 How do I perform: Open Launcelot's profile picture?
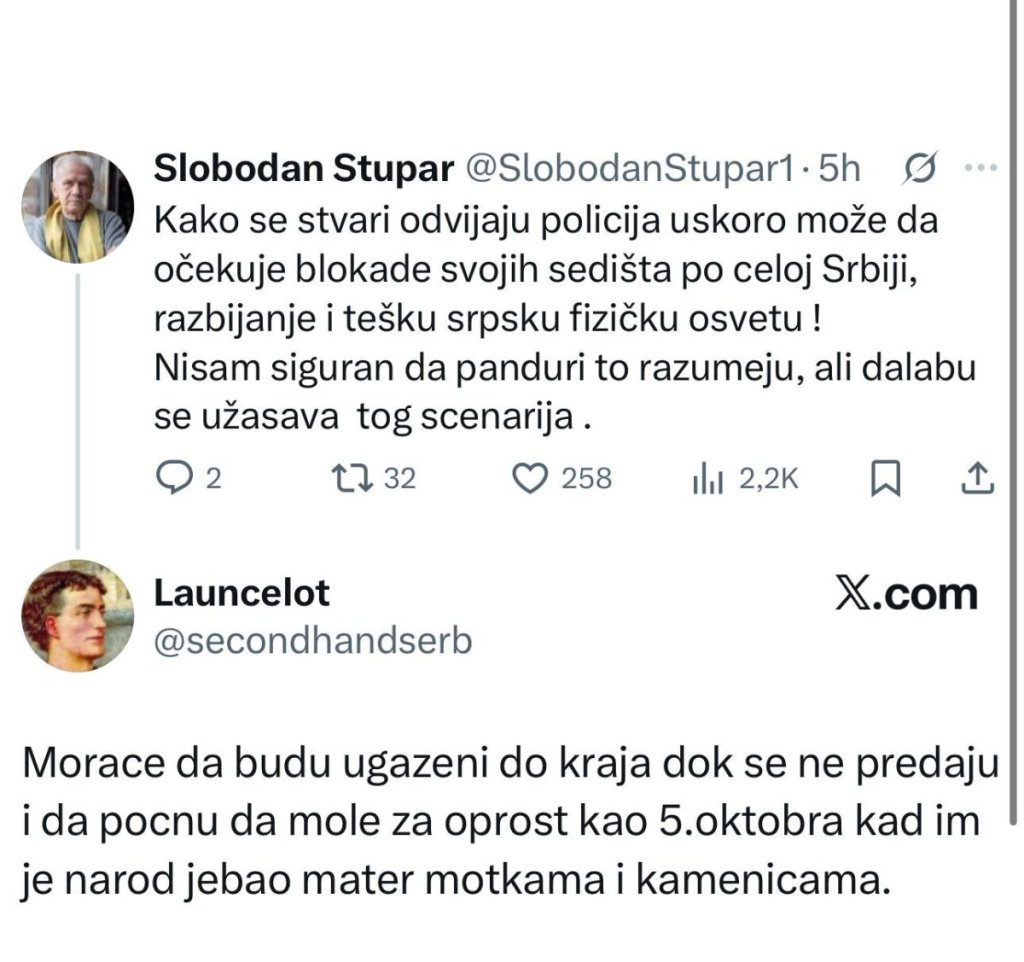(78, 614)
